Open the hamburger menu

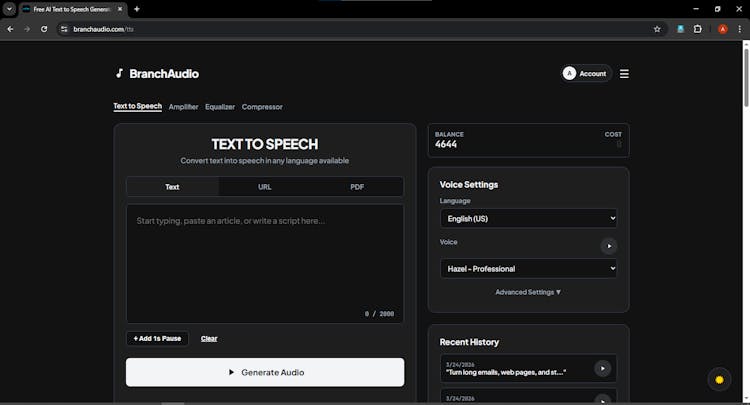click(624, 73)
